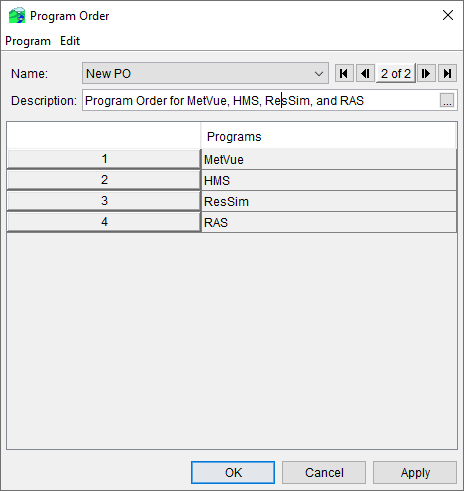Select the MetVue program cell

click(x=329, y=159)
